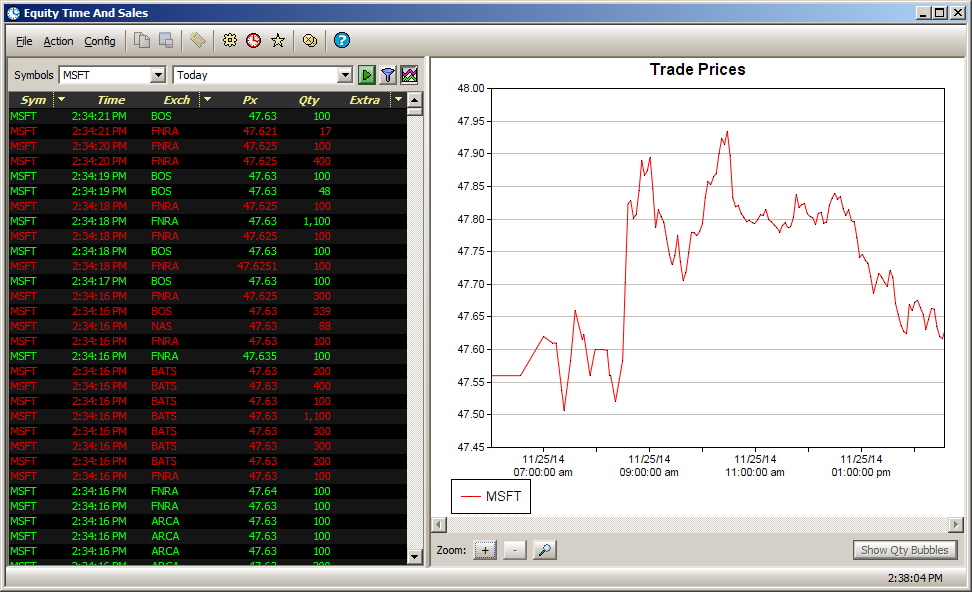972x592 pixels.
Task: Click the 47.64 price cell
Action: (x=263, y=491)
